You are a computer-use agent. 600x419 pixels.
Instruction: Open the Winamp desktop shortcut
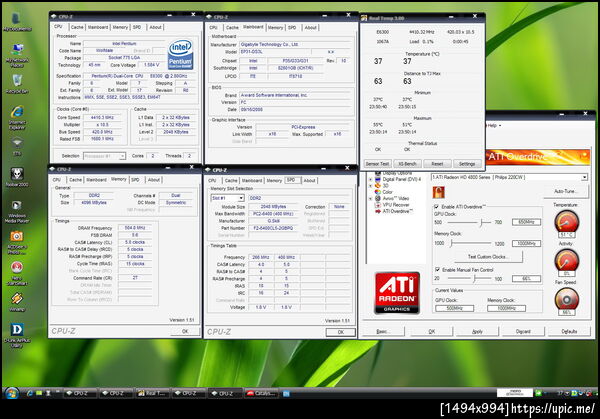(x=17, y=302)
